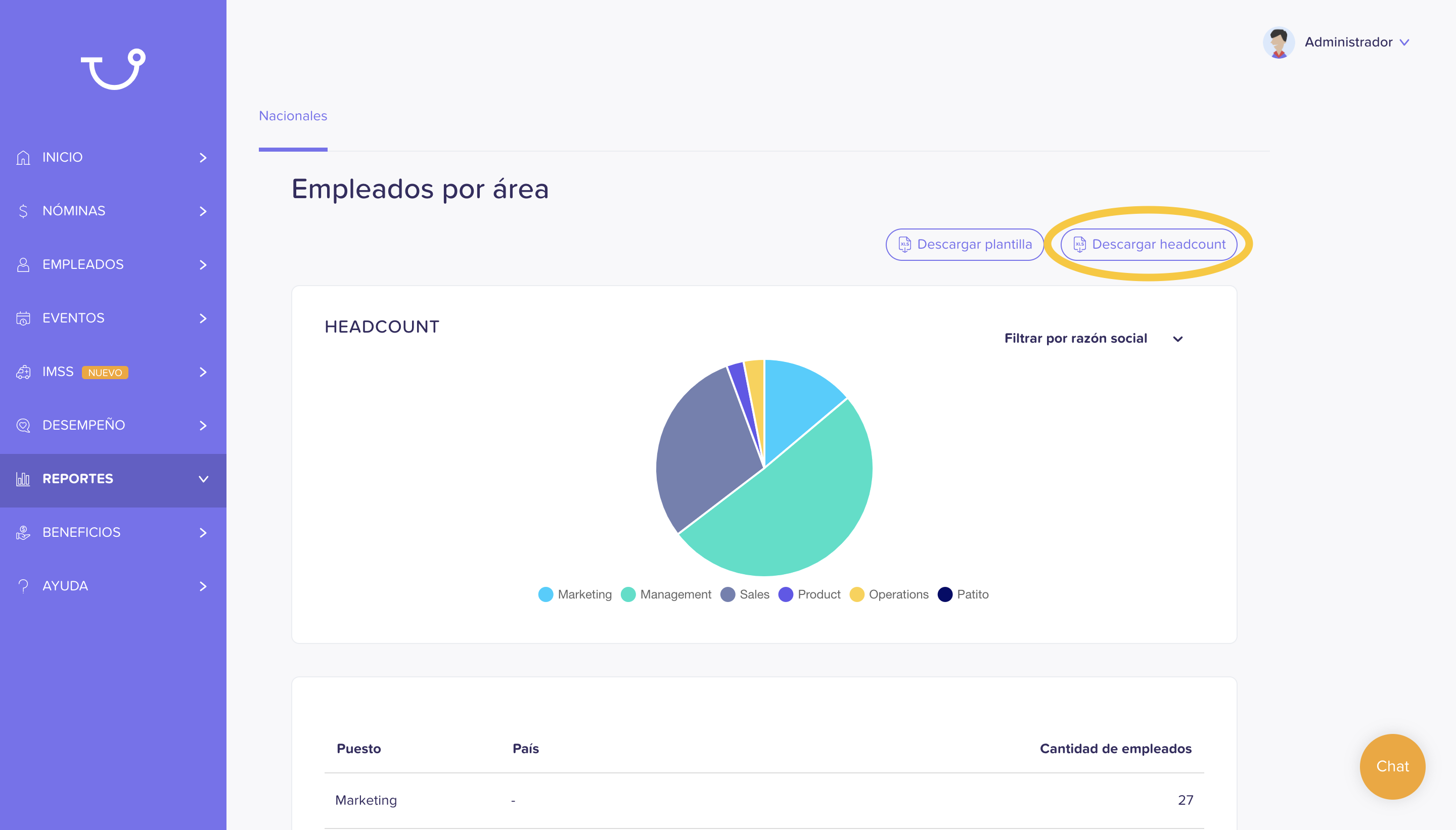Toggle the Management legend item
The width and height of the screenshot is (1456, 830).
tap(666, 594)
